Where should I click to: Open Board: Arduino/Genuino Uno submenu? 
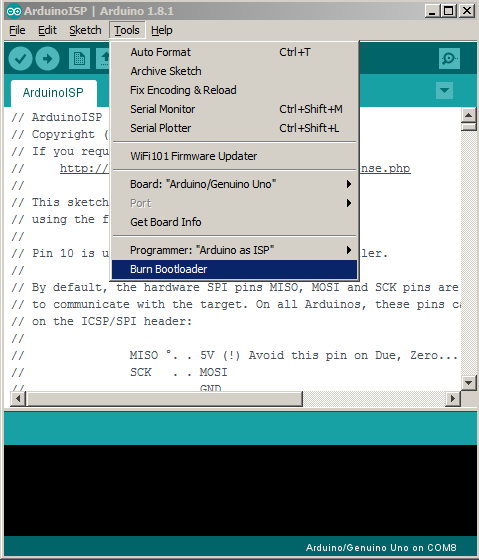[234, 184]
